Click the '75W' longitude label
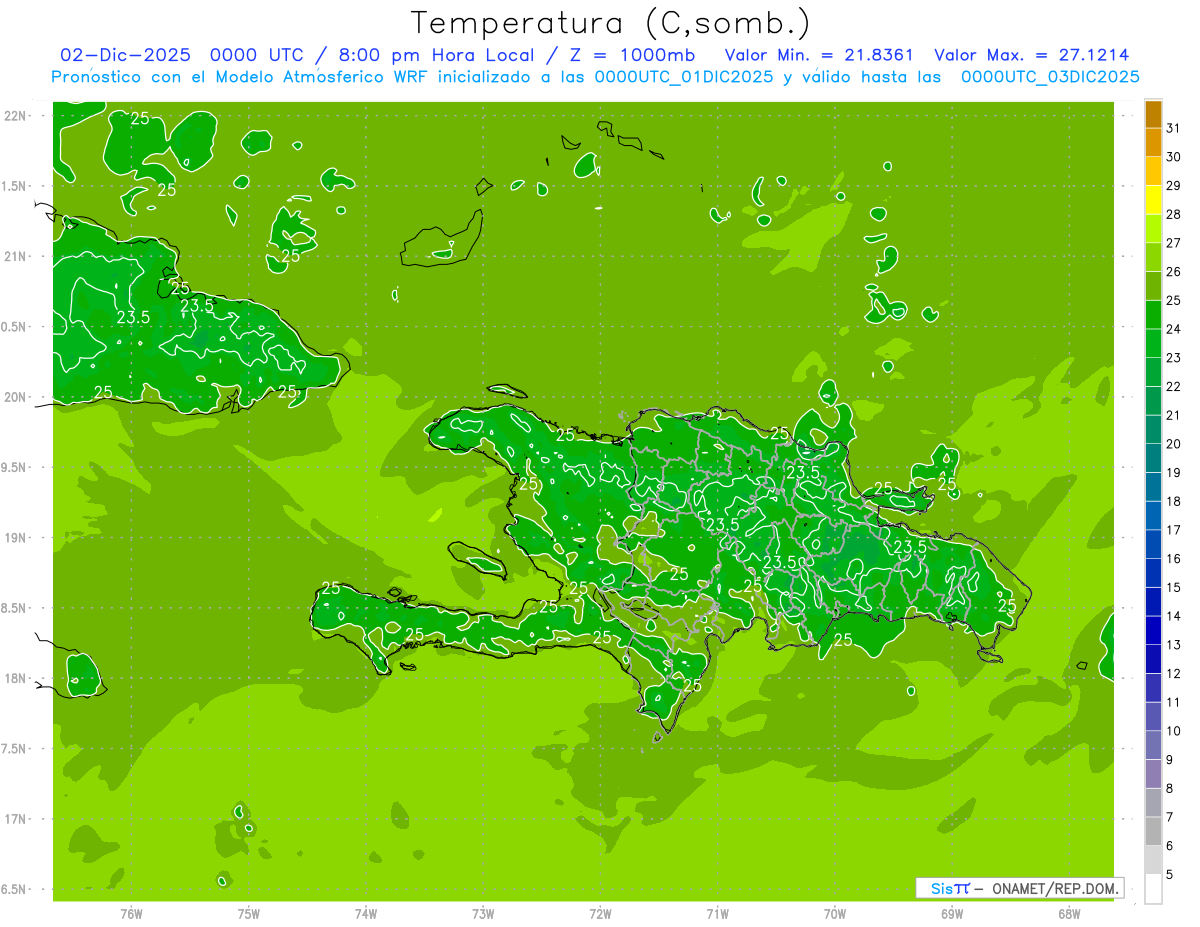 point(249,913)
